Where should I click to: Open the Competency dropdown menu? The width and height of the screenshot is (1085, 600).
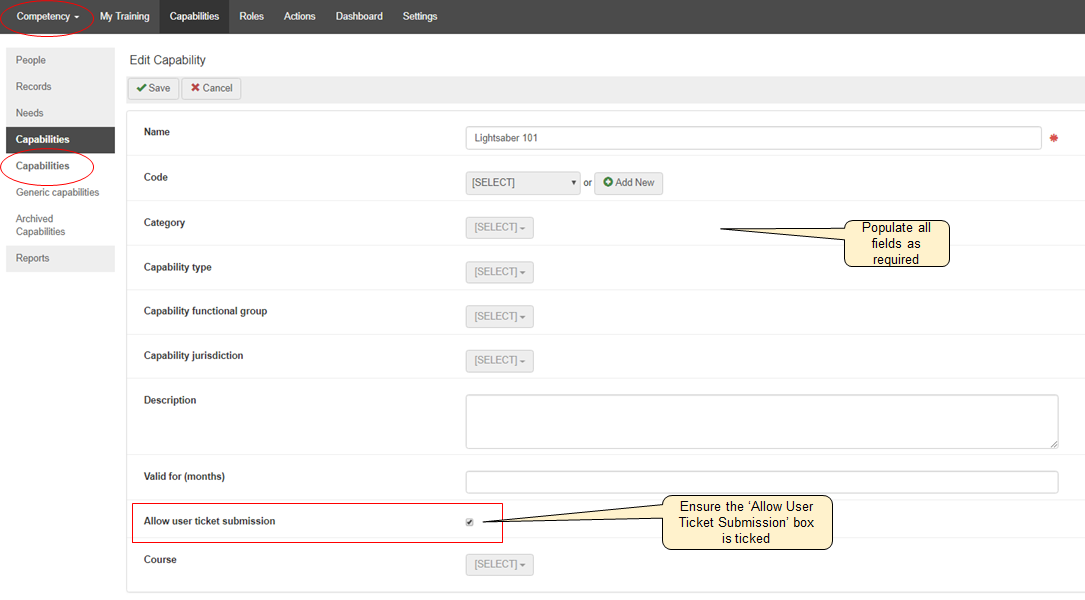pyautogui.click(x=48, y=16)
